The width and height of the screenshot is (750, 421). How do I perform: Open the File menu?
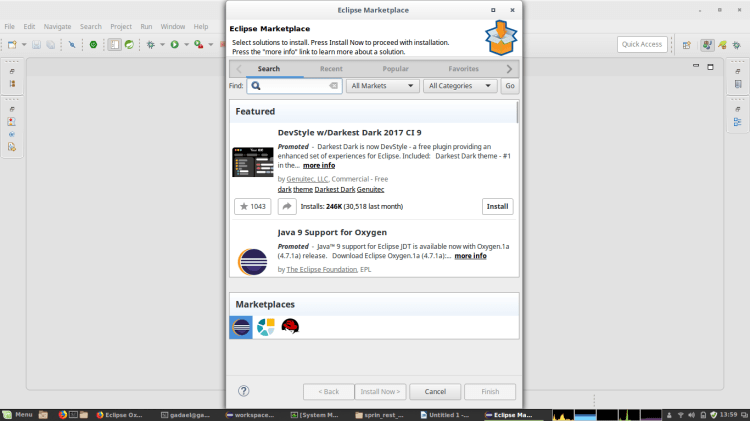tap(10, 26)
